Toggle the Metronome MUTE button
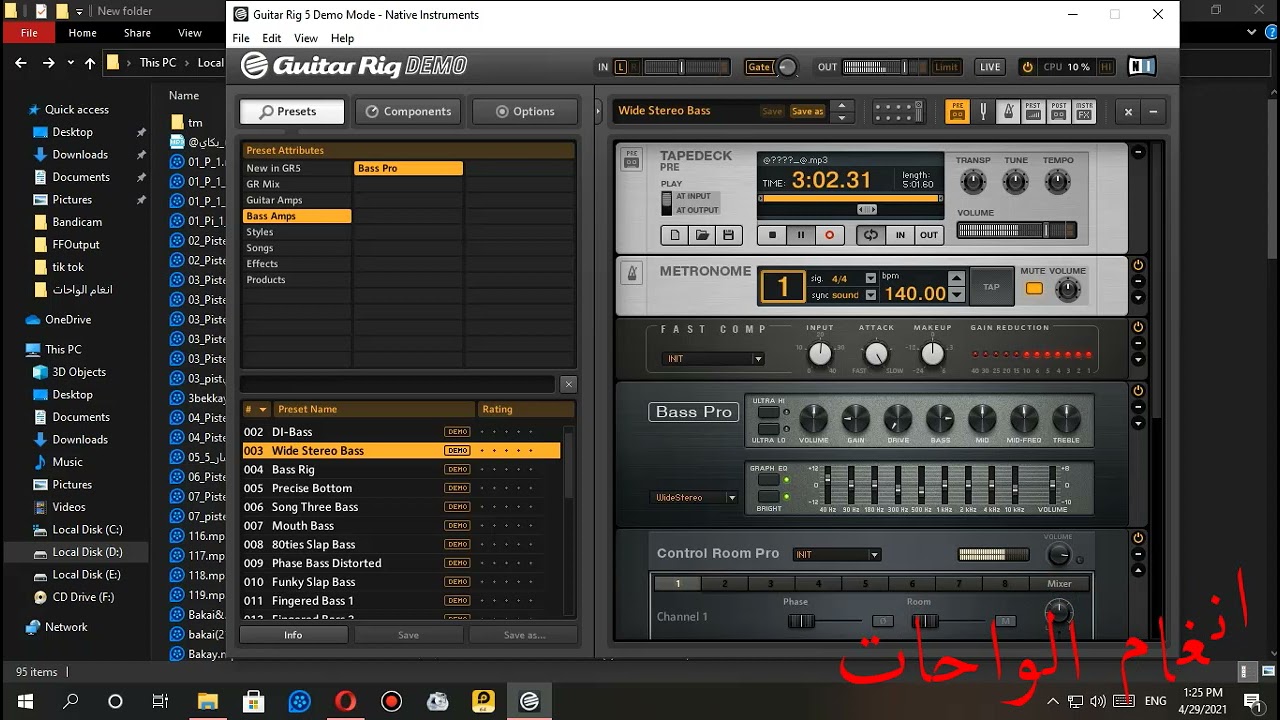1280x720 pixels. tap(1034, 289)
